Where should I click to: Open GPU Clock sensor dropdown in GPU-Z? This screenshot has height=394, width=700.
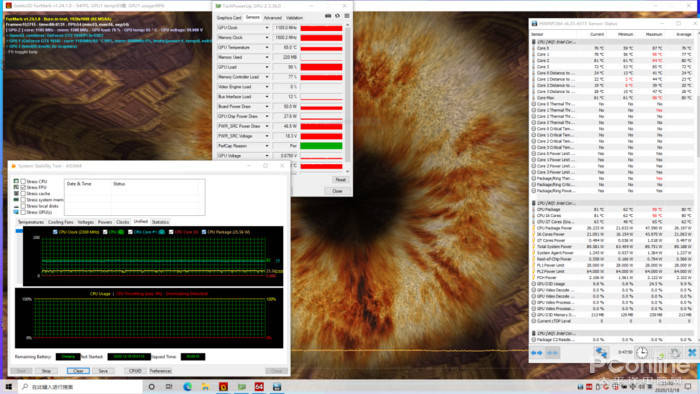pos(267,28)
